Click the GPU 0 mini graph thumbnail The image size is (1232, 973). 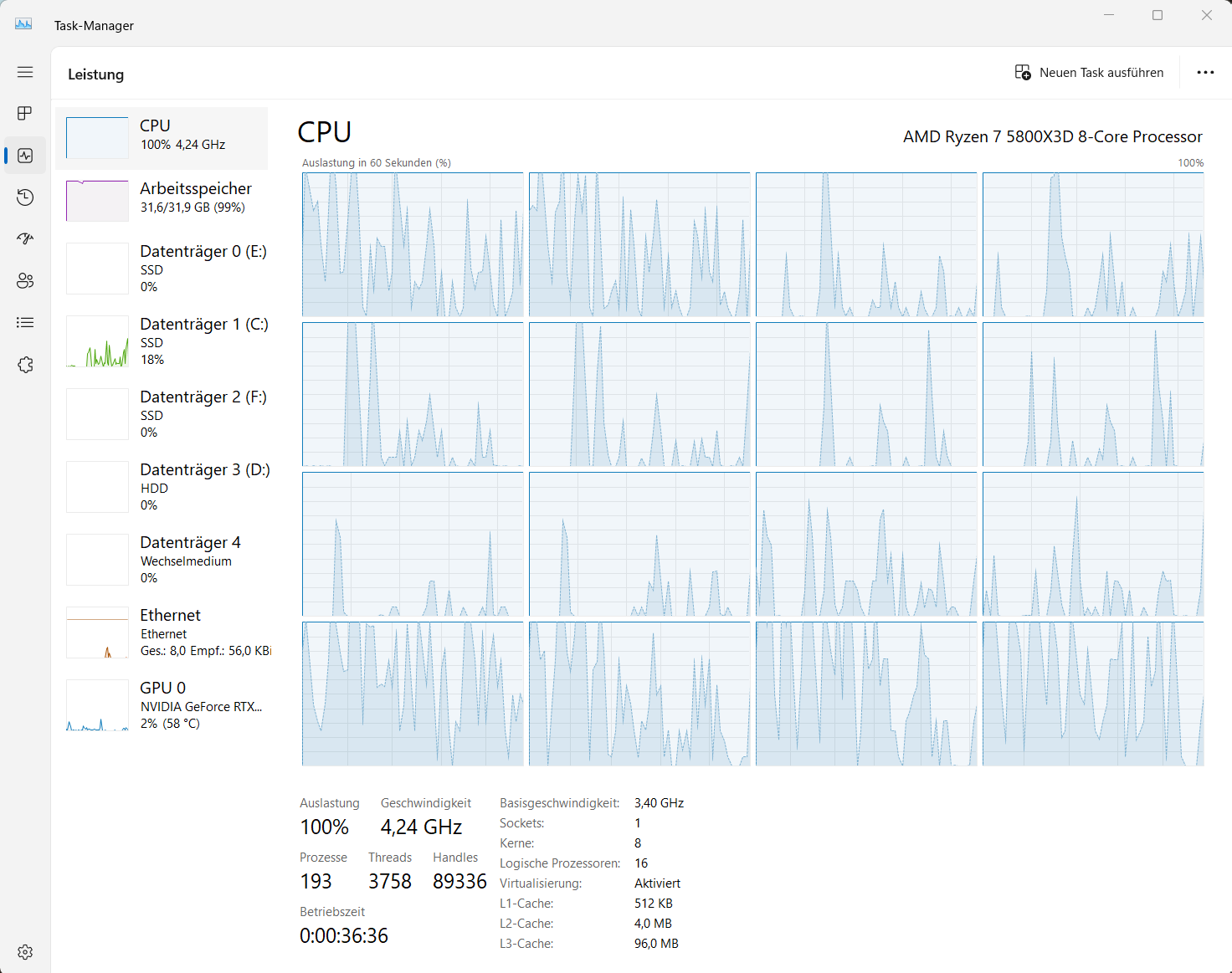(97, 705)
